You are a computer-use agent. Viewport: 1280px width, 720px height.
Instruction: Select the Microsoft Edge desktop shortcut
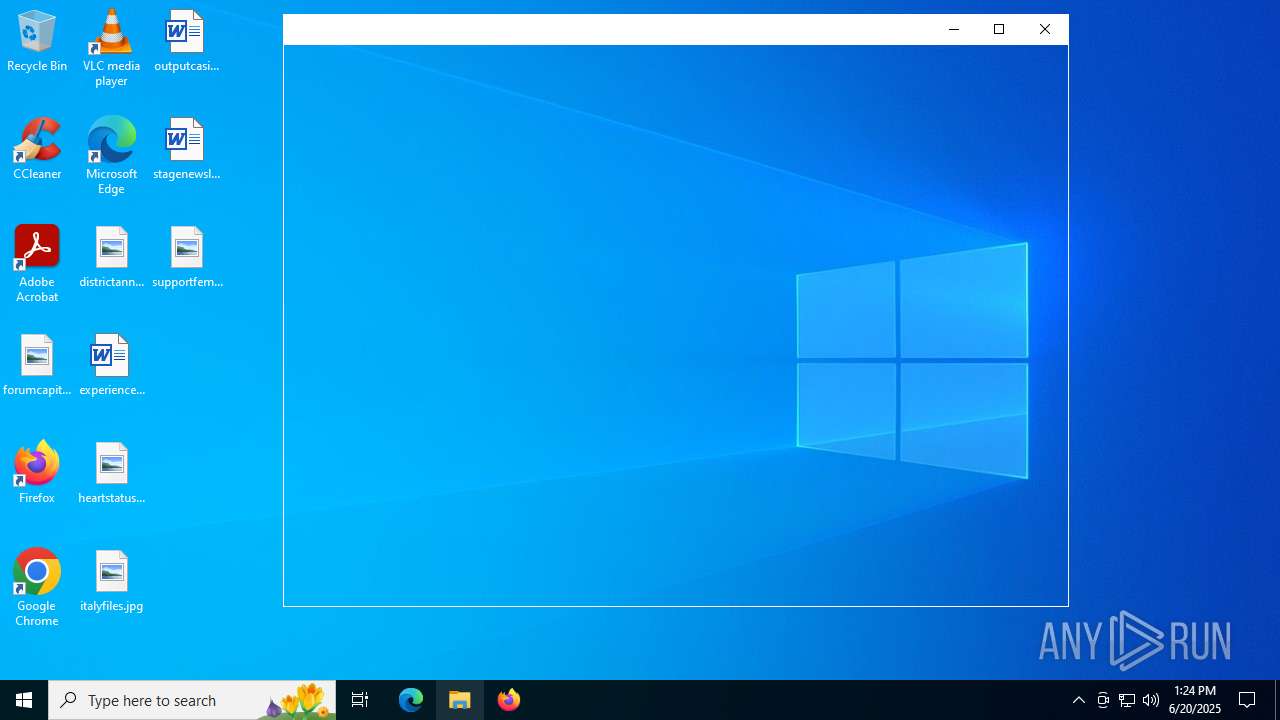coord(111,156)
